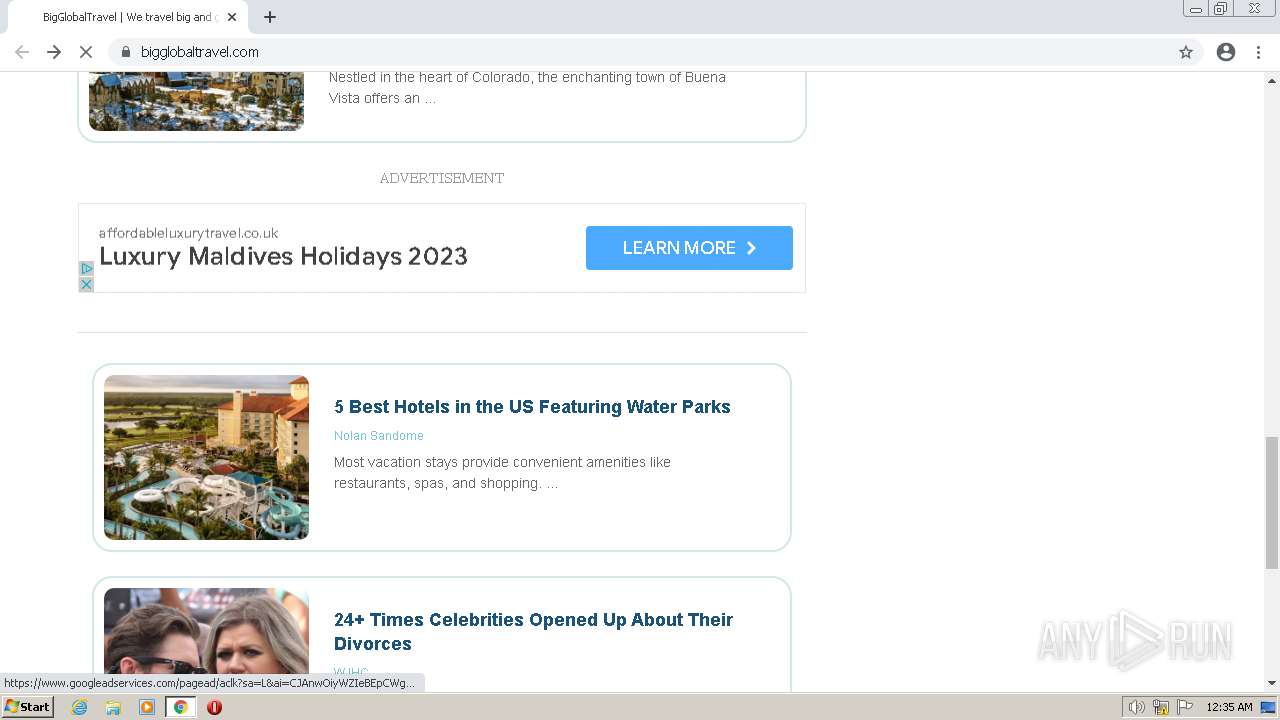Open the media player taskbar icon
The image size is (1280, 720).
[x=147, y=707]
